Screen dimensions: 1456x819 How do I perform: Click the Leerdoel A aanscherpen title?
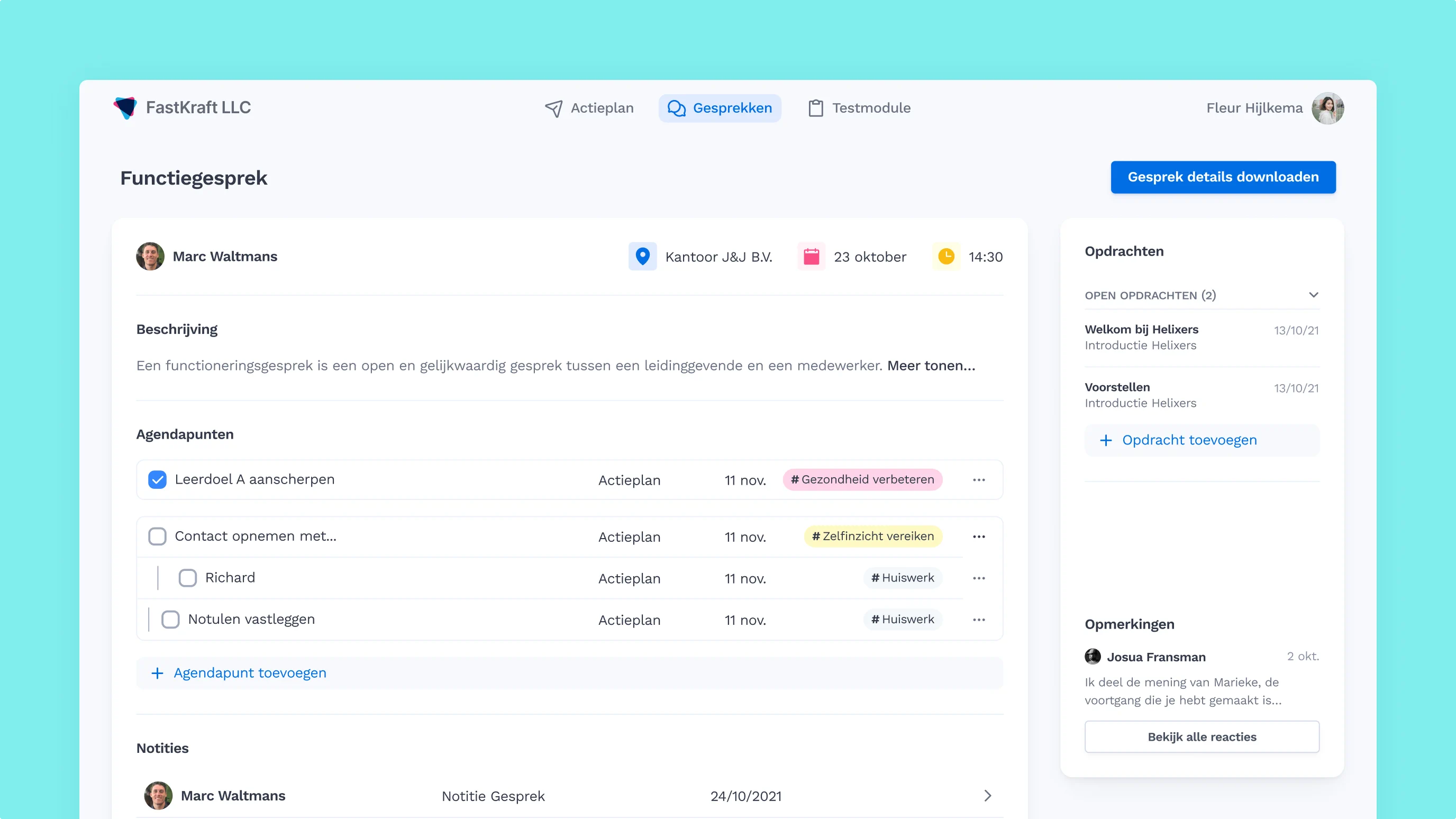pyautogui.click(x=254, y=479)
